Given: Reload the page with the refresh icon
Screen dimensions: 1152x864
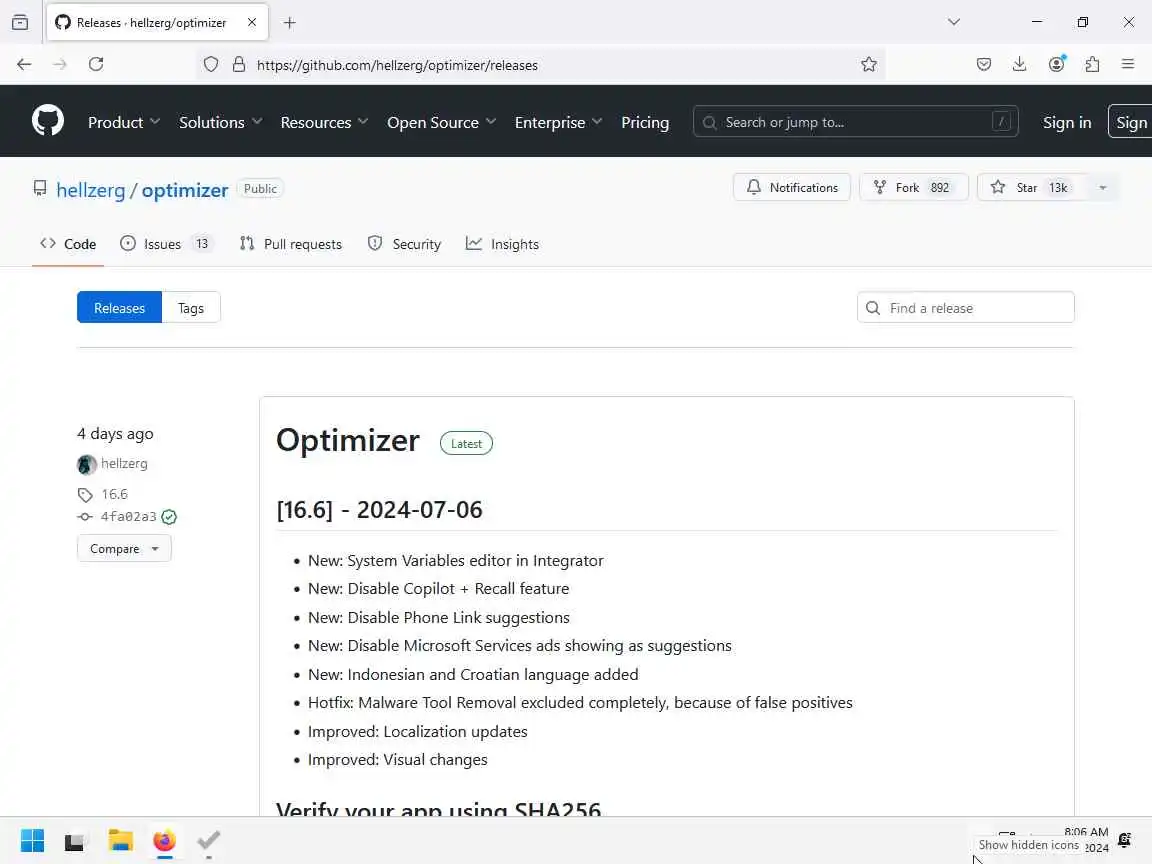Looking at the screenshot, I should [x=96, y=65].
